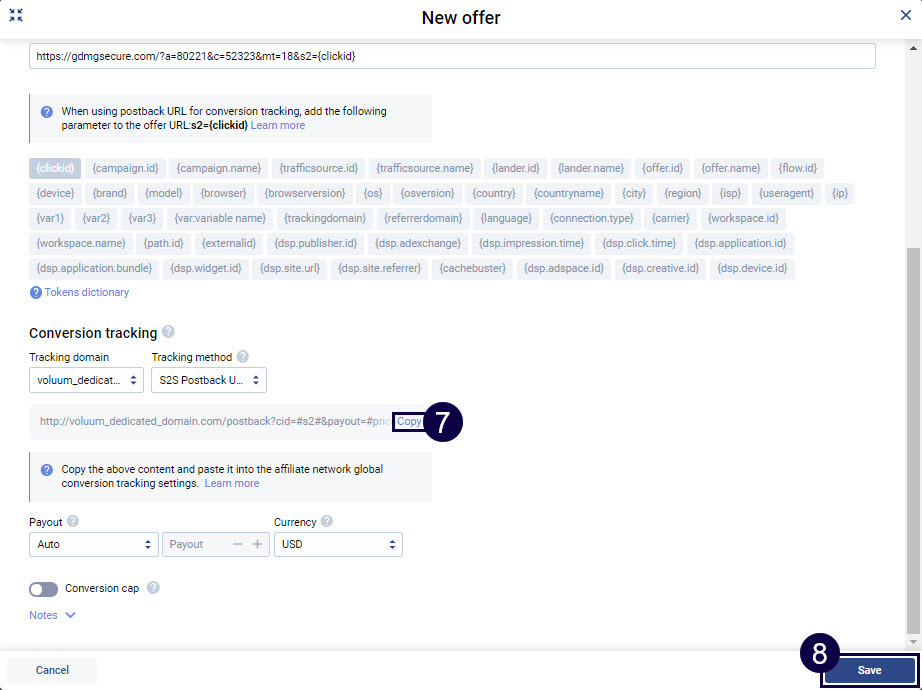Click Copy next to the postback URL
The image size is (922, 690).
[408, 421]
